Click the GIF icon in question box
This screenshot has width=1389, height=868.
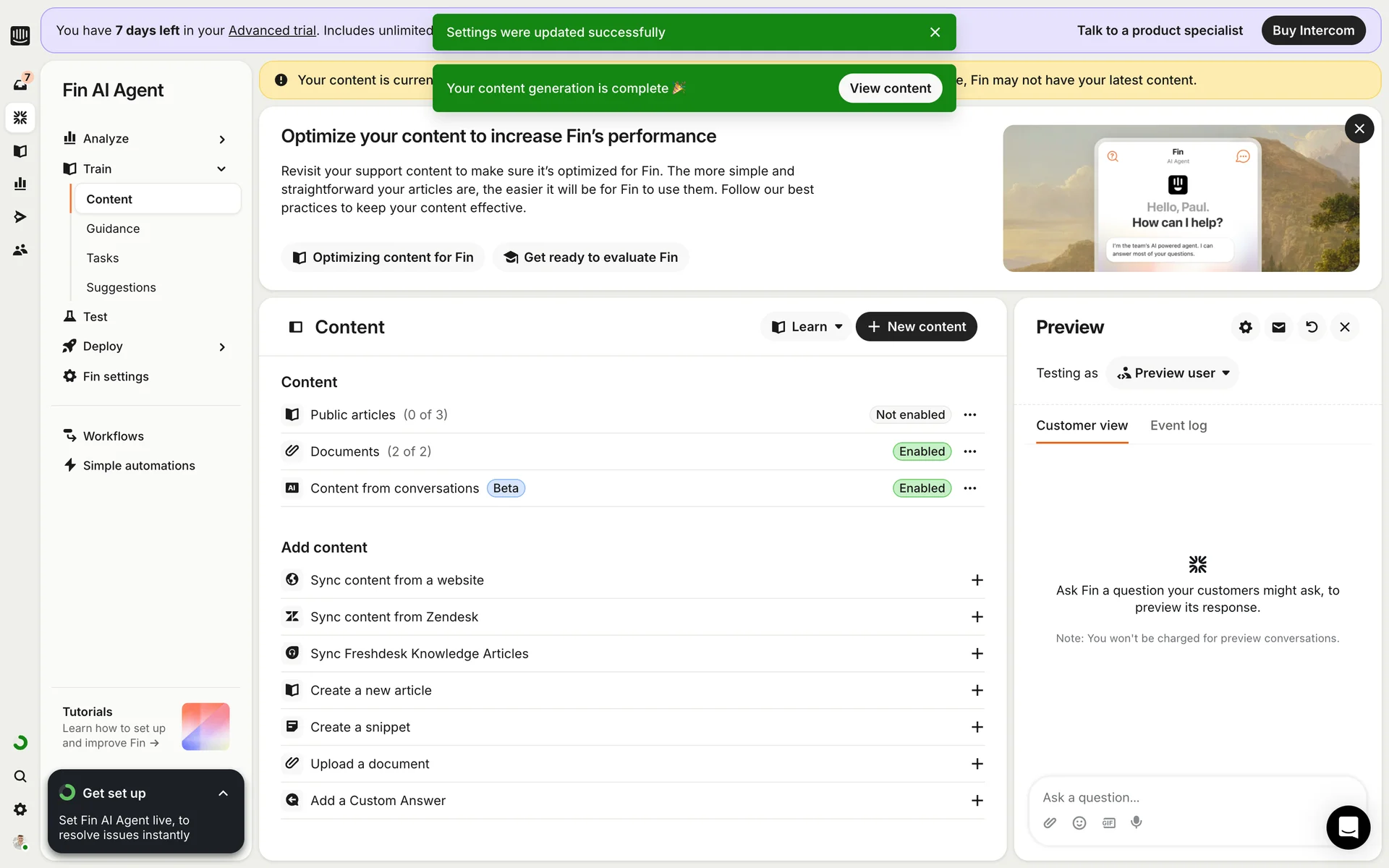[1108, 822]
